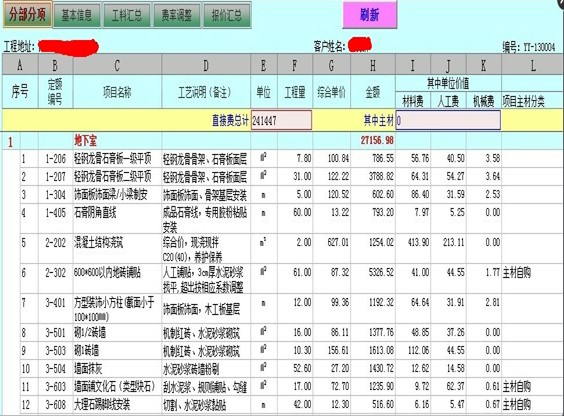564x416 pixels.
Task: Go to the 报价汇总 tab
Action: point(227,15)
